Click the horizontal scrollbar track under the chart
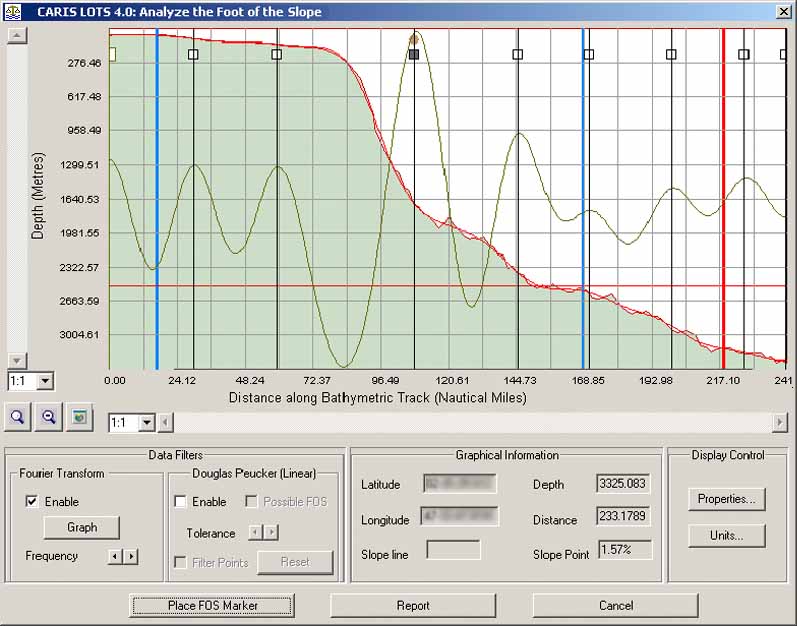Viewport: 797px width, 626px height. pyautogui.click(x=472, y=422)
